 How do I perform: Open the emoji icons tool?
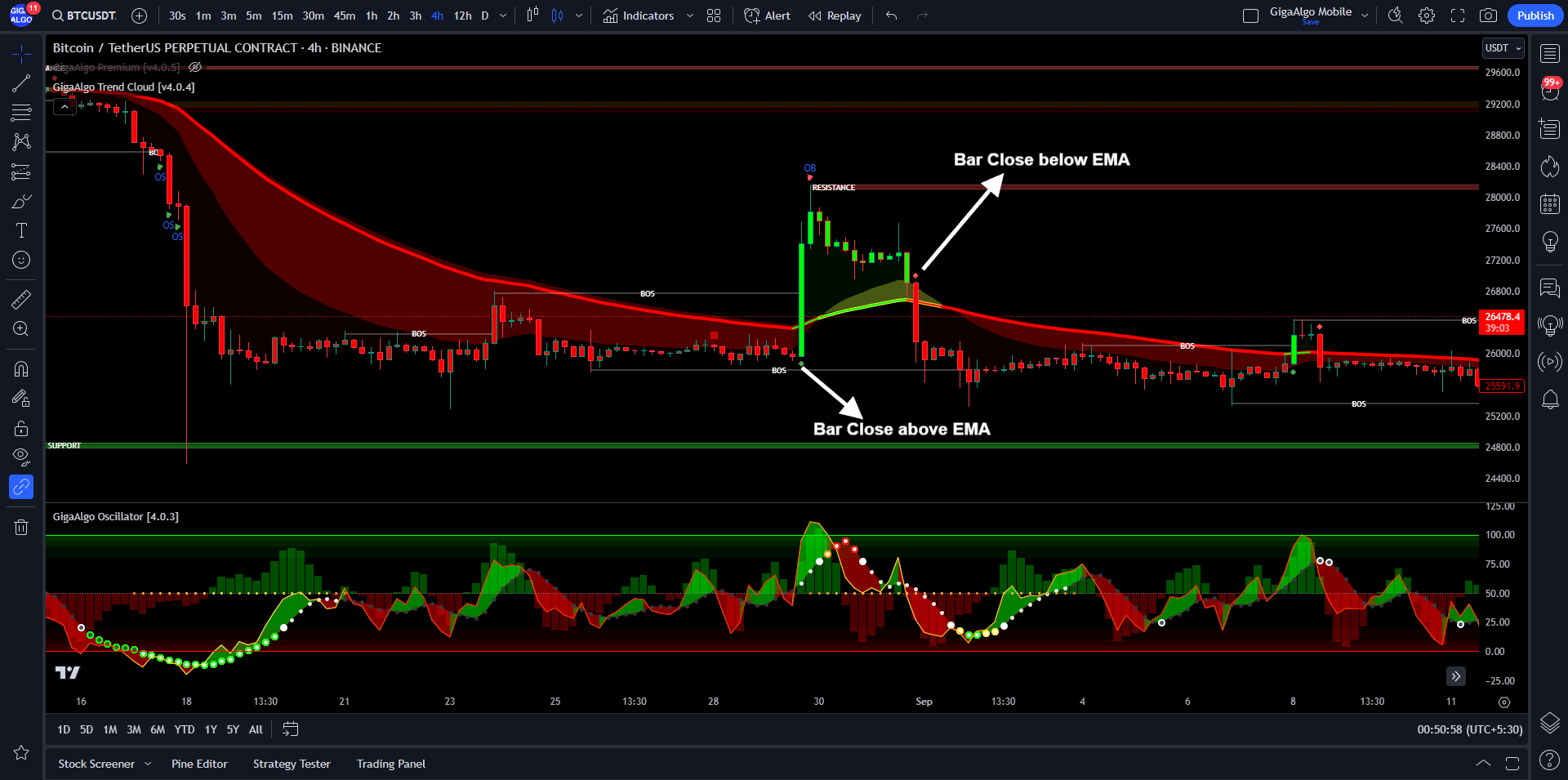pyautogui.click(x=21, y=260)
